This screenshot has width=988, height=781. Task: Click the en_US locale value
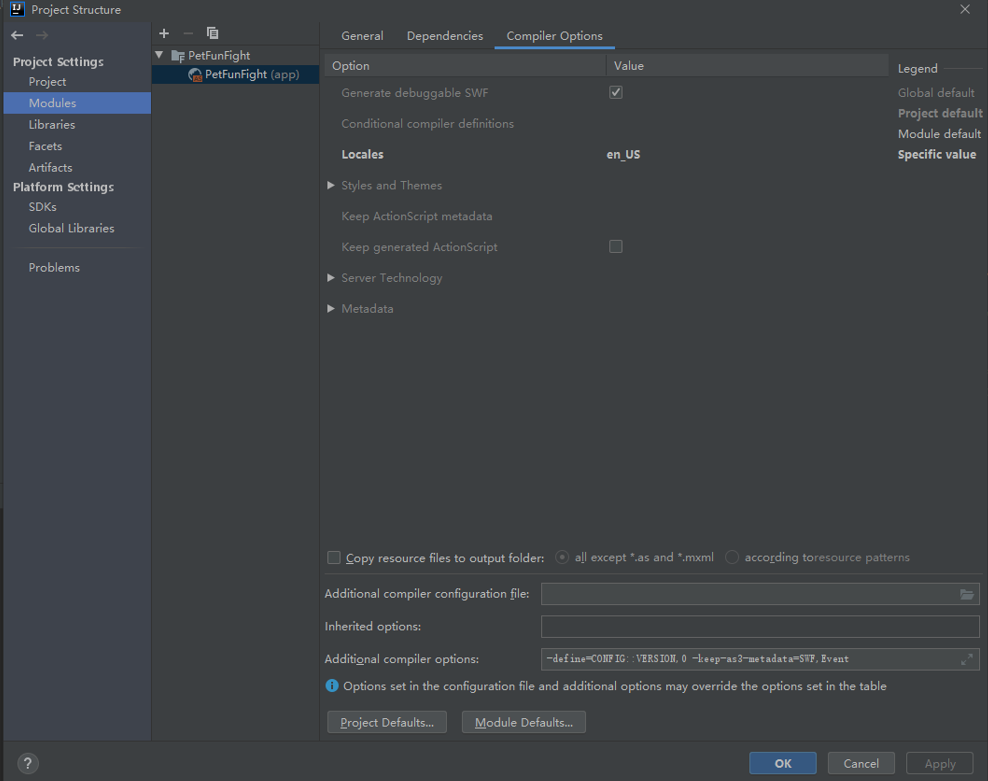click(x=623, y=154)
